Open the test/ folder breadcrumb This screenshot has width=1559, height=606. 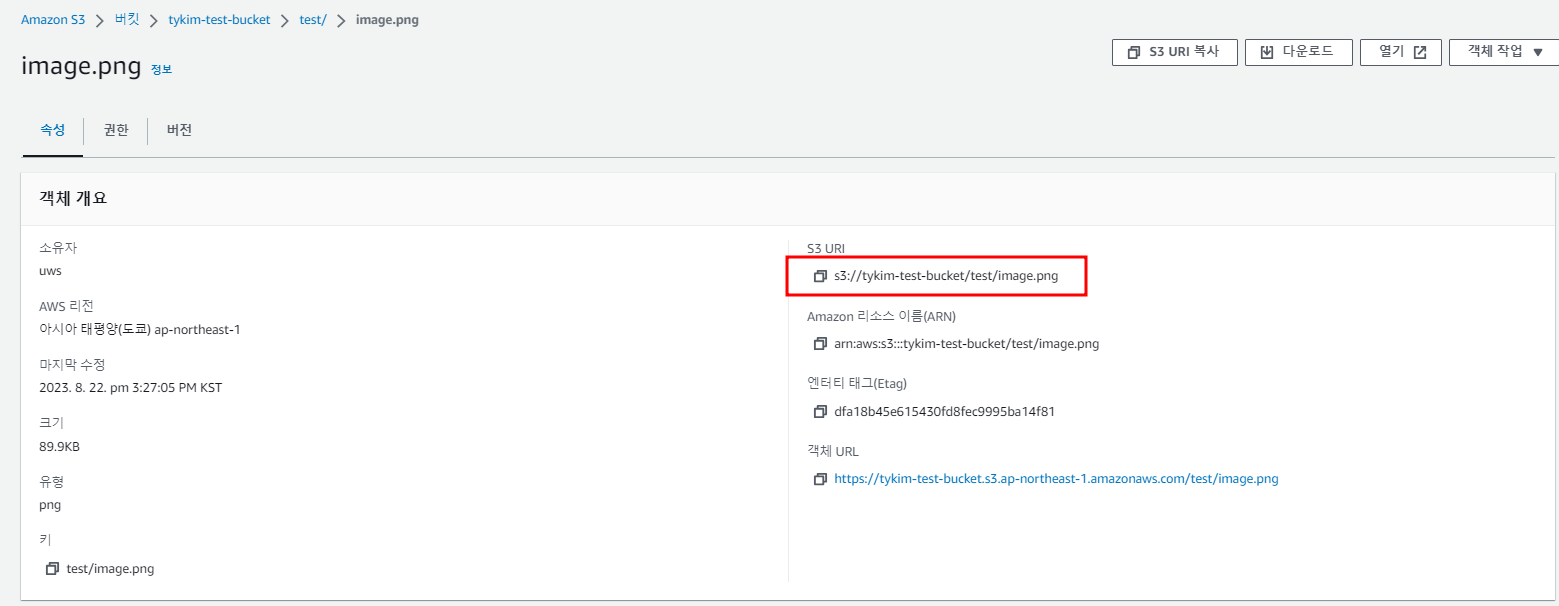(313, 20)
